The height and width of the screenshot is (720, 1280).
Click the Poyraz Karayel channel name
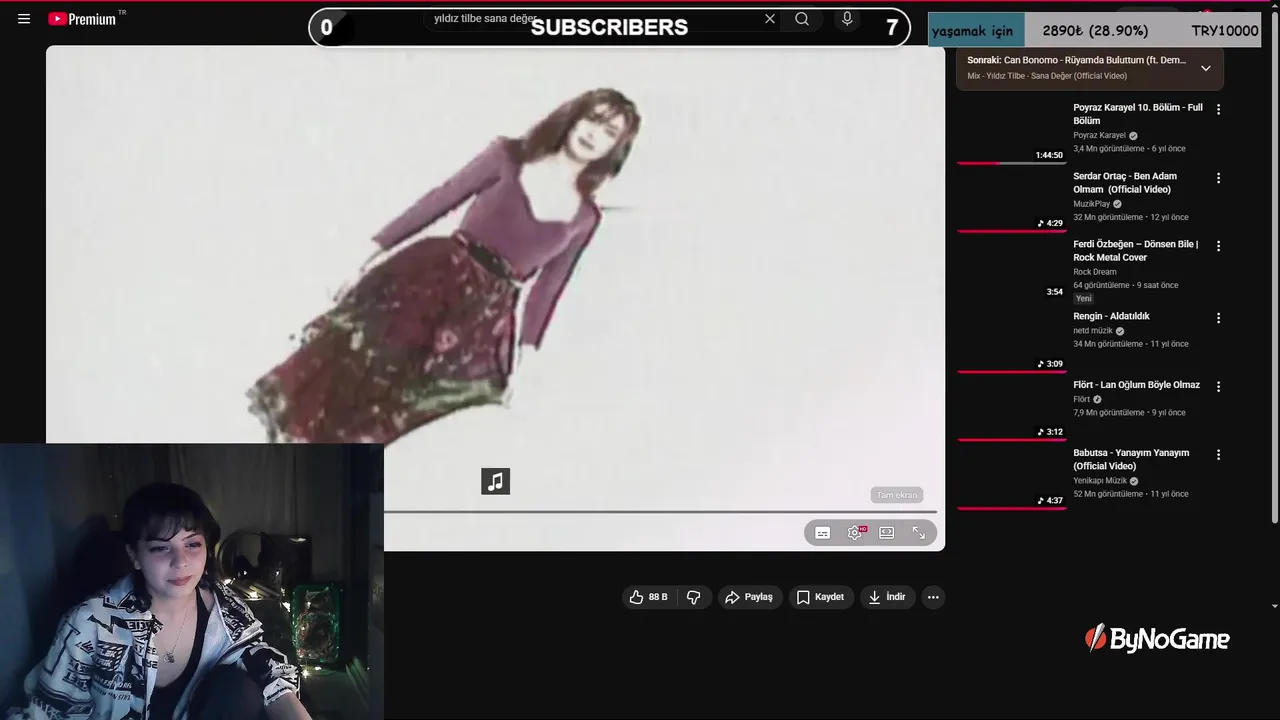click(x=1099, y=135)
